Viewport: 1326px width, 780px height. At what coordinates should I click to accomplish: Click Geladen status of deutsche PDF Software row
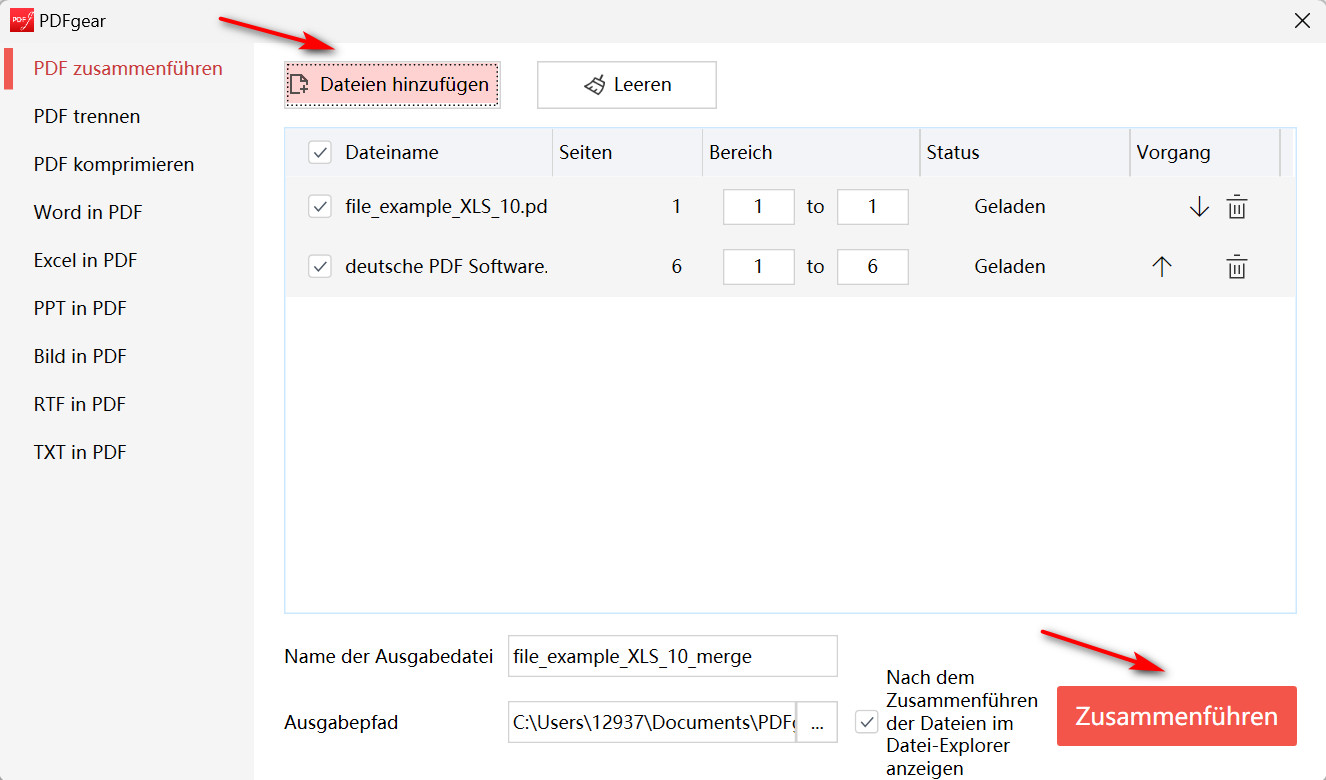(x=1010, y=267)
